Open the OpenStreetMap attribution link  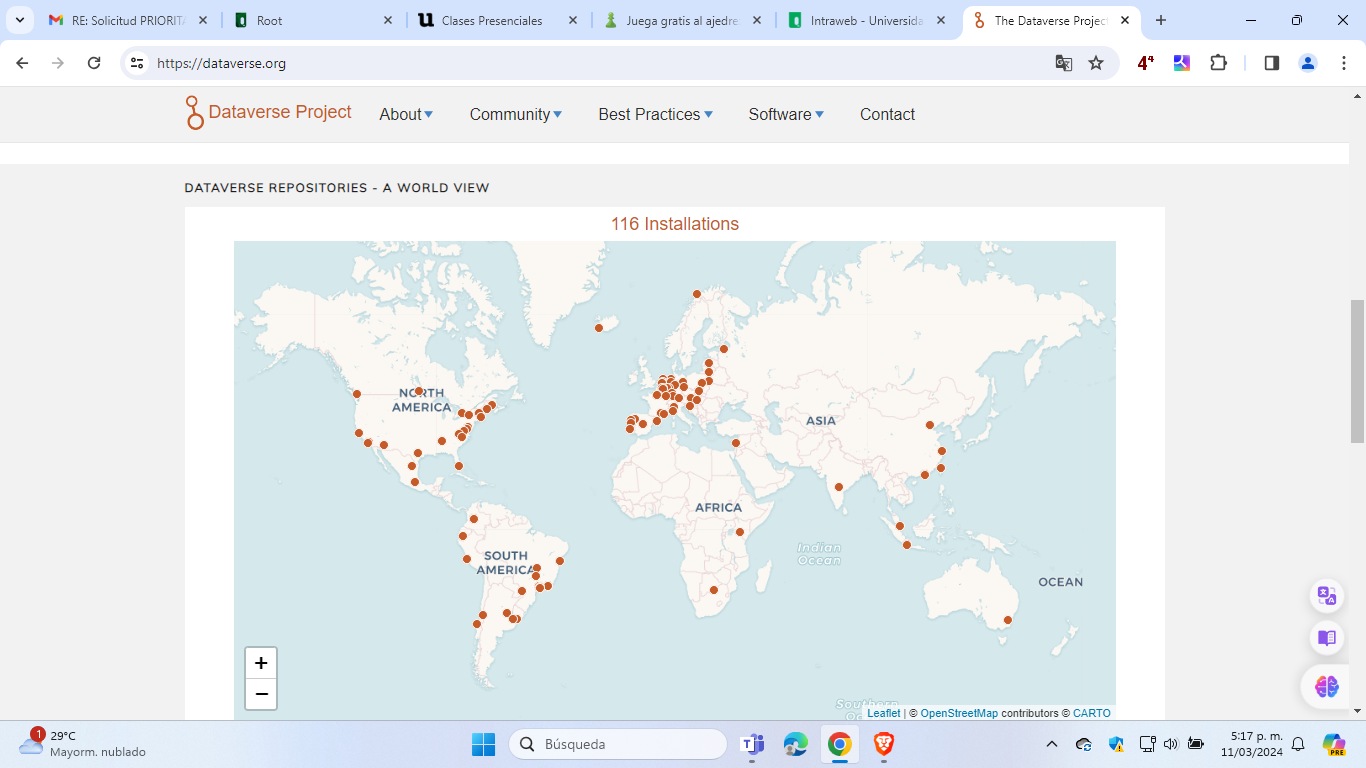[959, 713]
